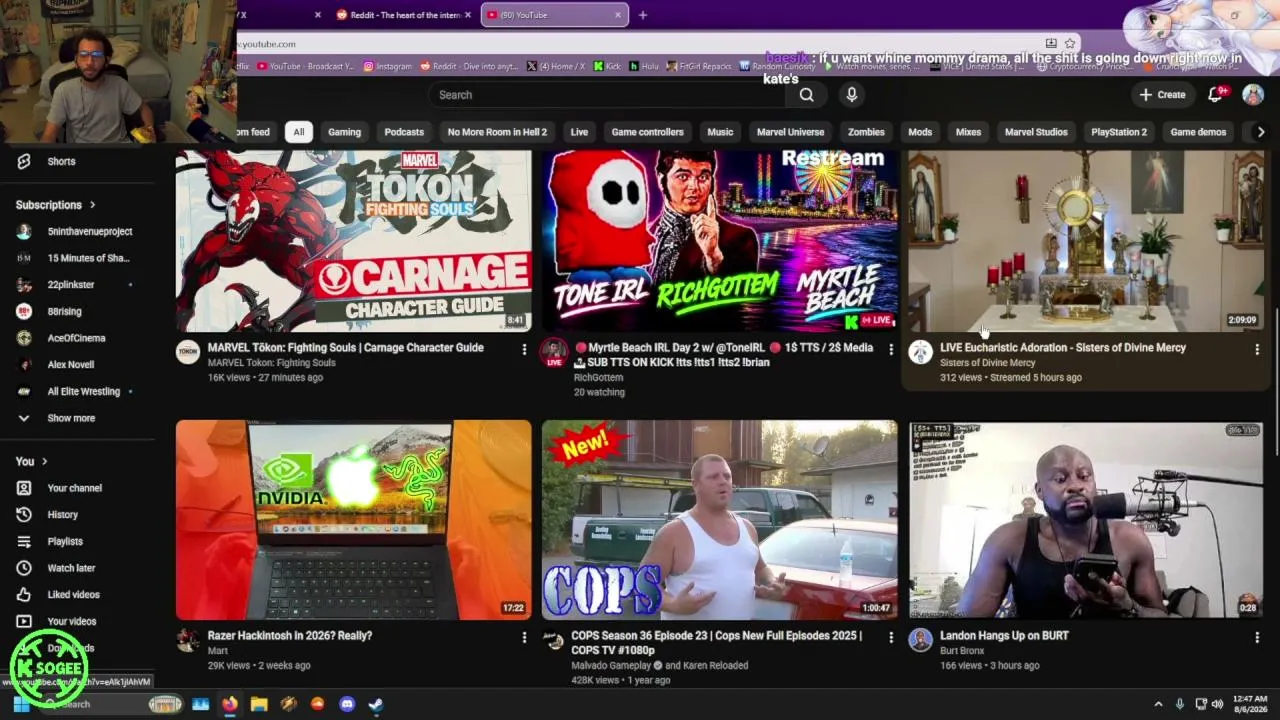The image size is (1280, 720).
Task: Open Steam from the taskbar
Action: pos(376,704)
